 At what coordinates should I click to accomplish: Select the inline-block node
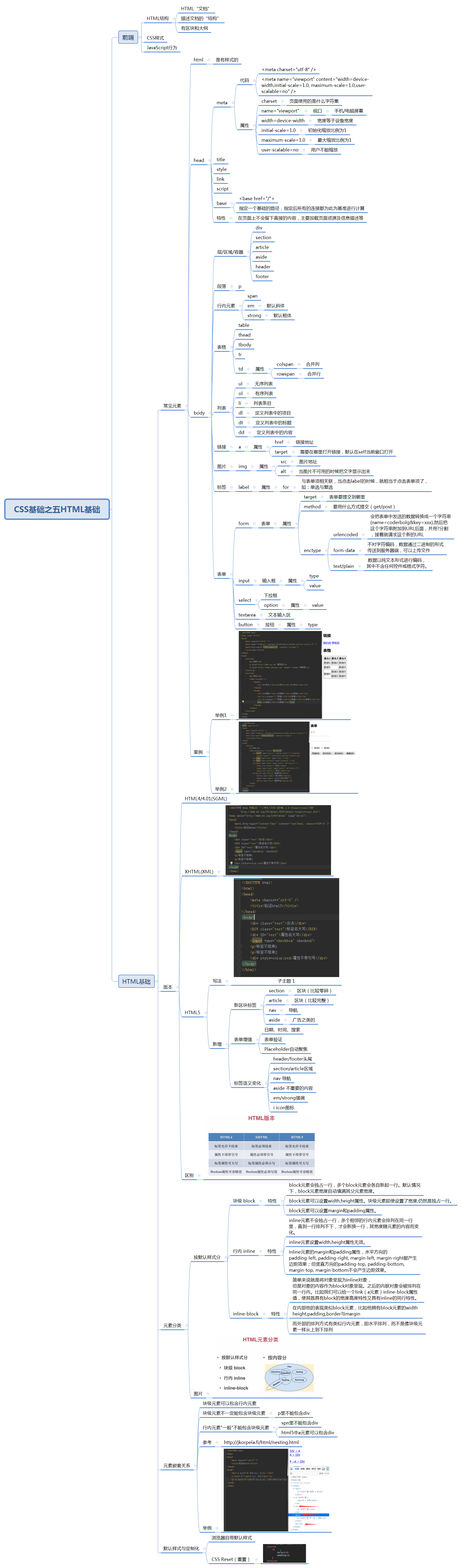246,1314
